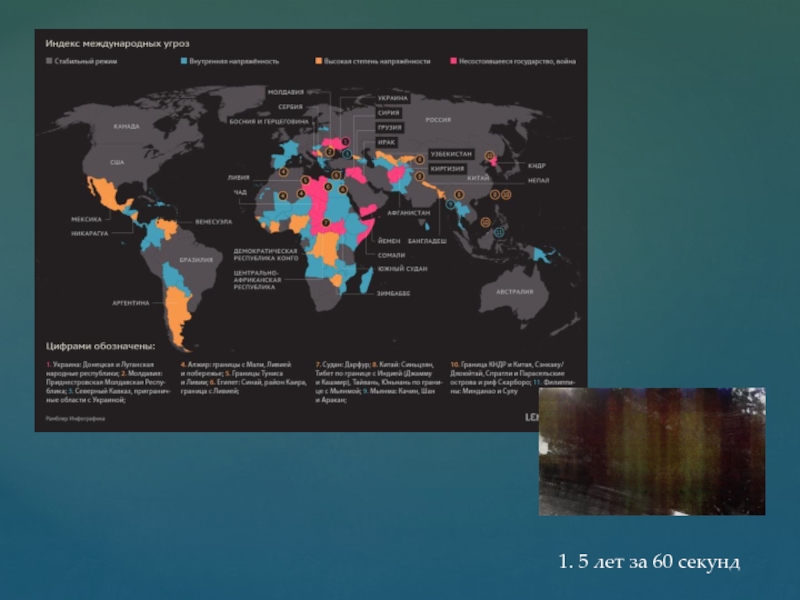Open the video thumbnail above the caption

pyautogui.click(x=652, y=452)
